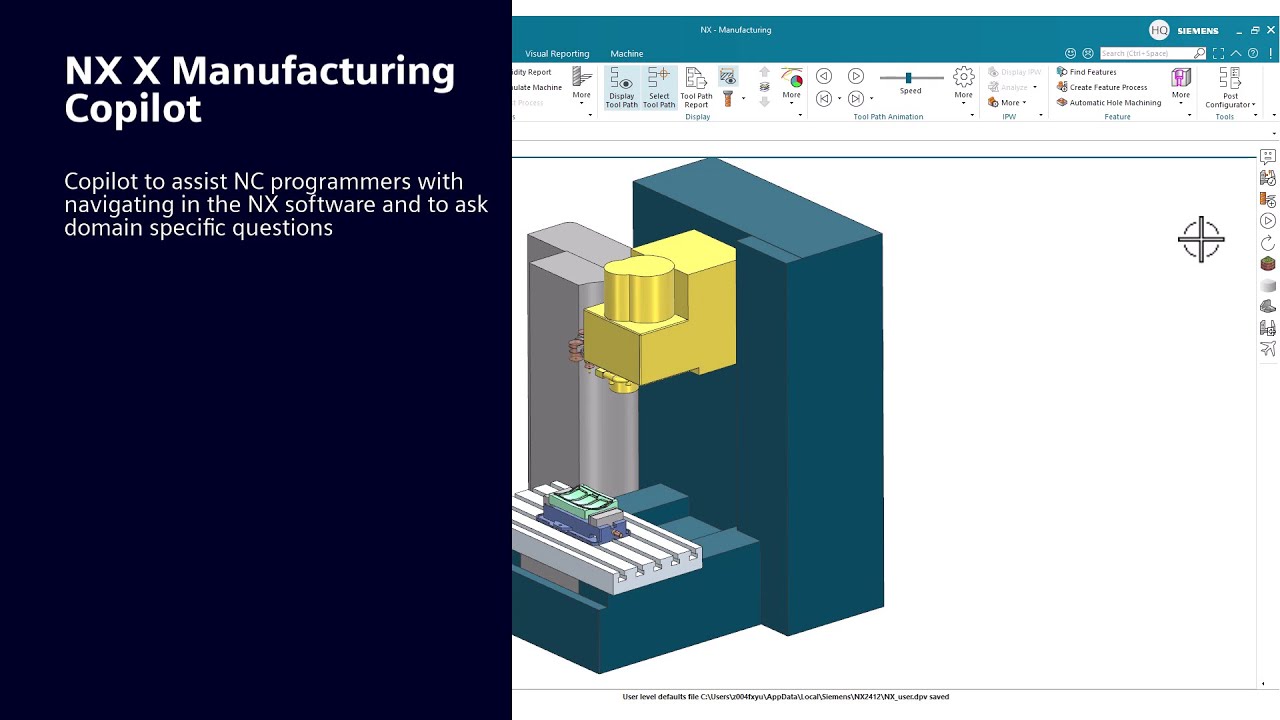Switch to the Visual Reporting tab
1280x720 pixels.
557,53
